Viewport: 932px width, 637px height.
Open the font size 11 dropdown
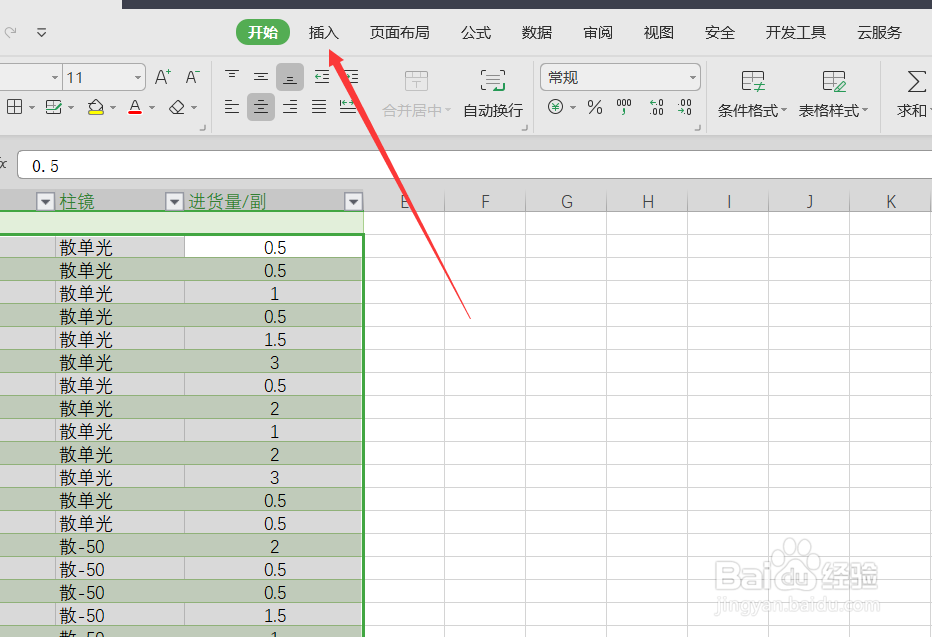[137, 77]
